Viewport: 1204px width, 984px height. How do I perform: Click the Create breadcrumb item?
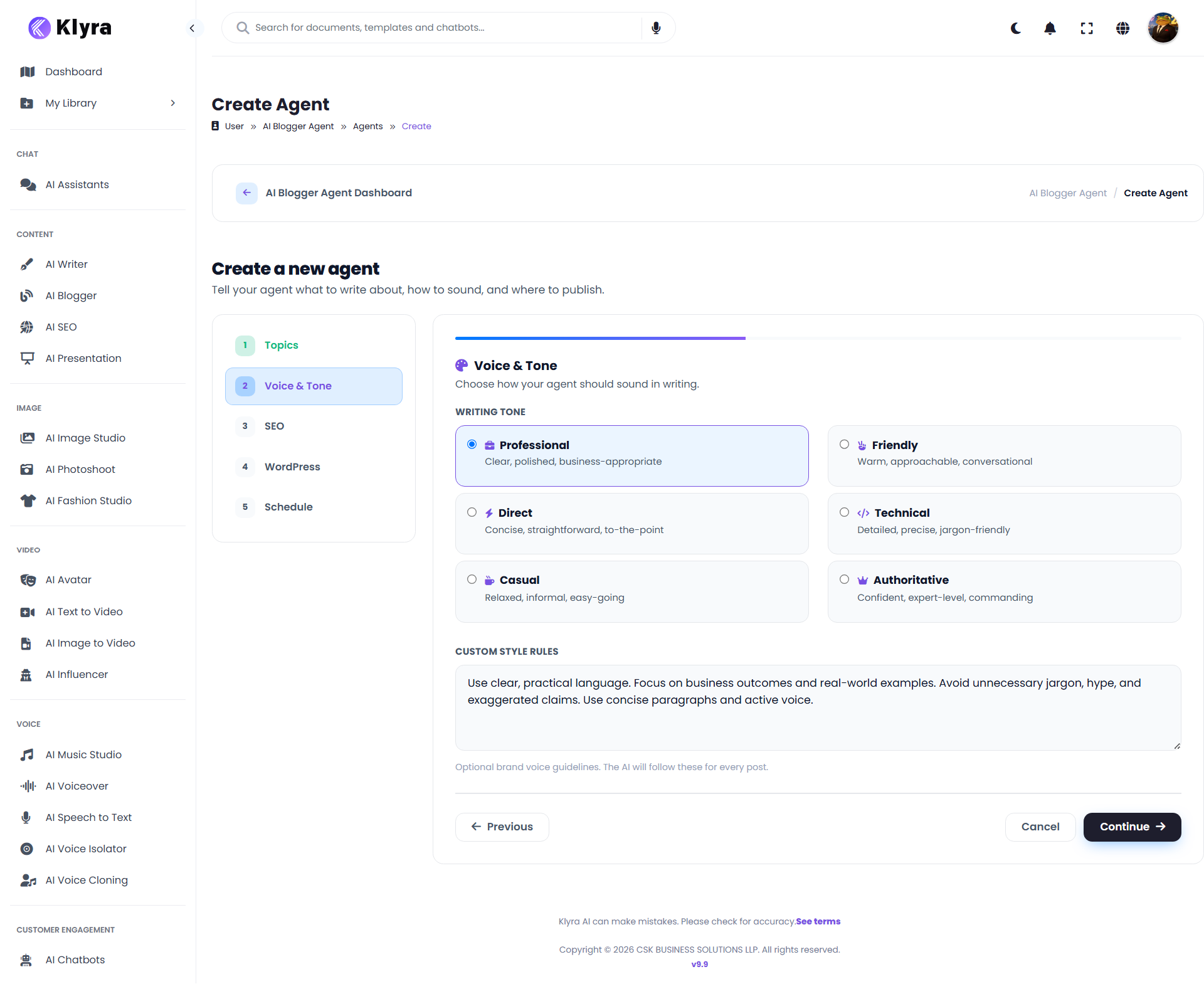click(416, 126)
